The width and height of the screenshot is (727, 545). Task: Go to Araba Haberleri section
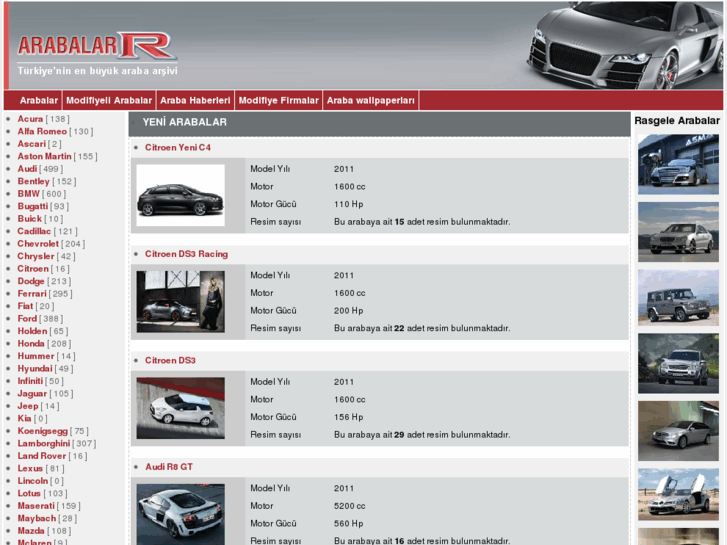point(195,101)
